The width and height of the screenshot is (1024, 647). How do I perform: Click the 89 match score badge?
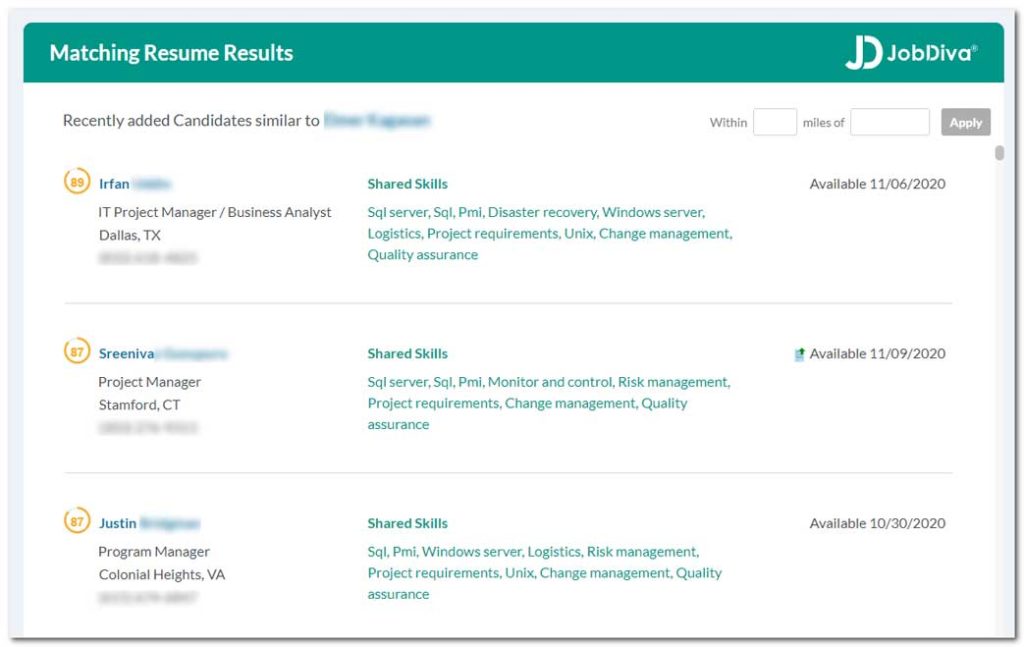click(x=77, y=183)
